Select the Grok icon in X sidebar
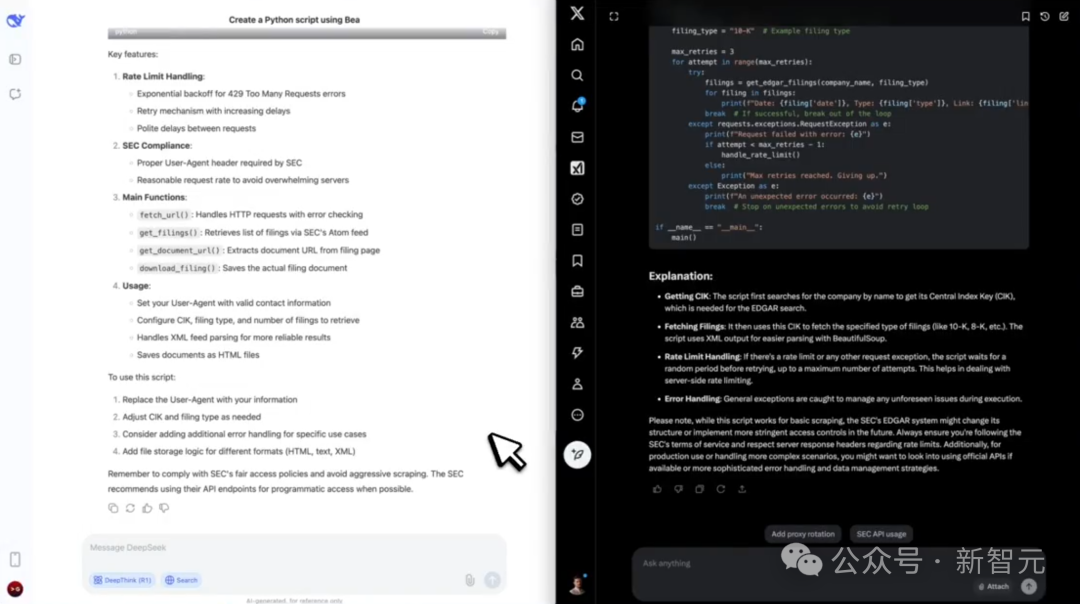Screen dimensions: 1080x604 pos(577,168)
